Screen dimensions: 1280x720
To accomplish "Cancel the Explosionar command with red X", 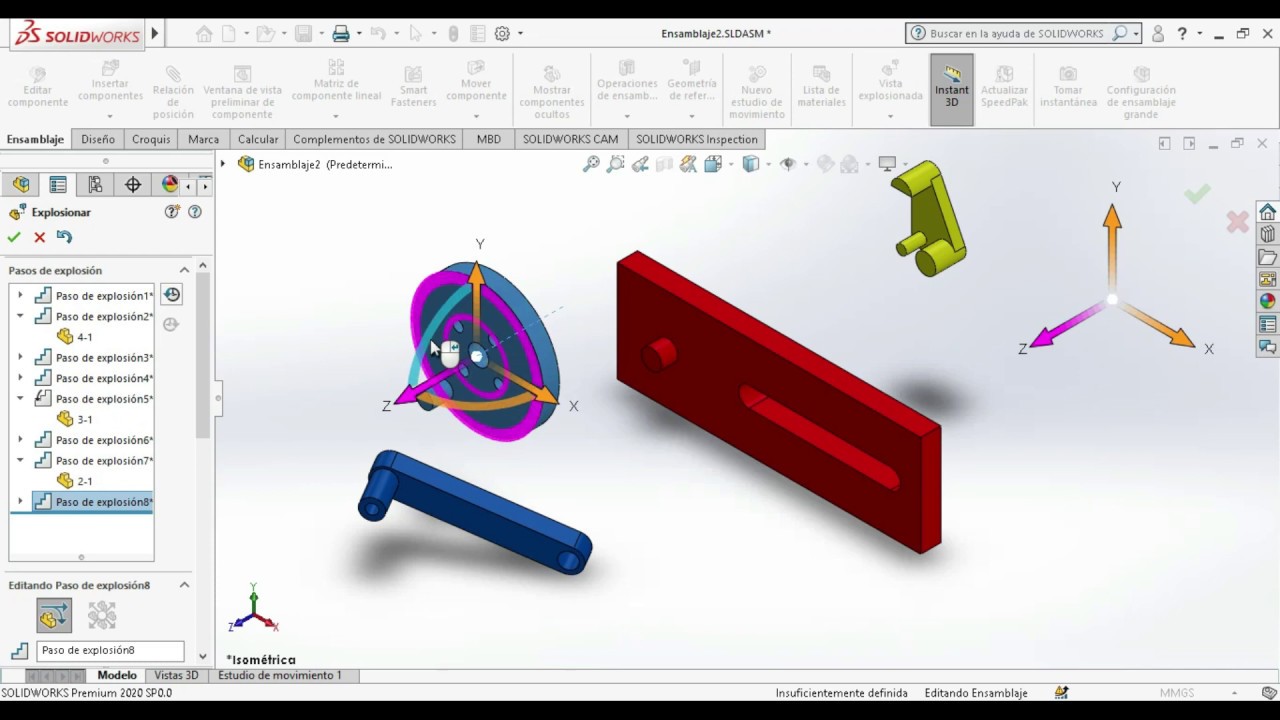I will coord(40,237).
